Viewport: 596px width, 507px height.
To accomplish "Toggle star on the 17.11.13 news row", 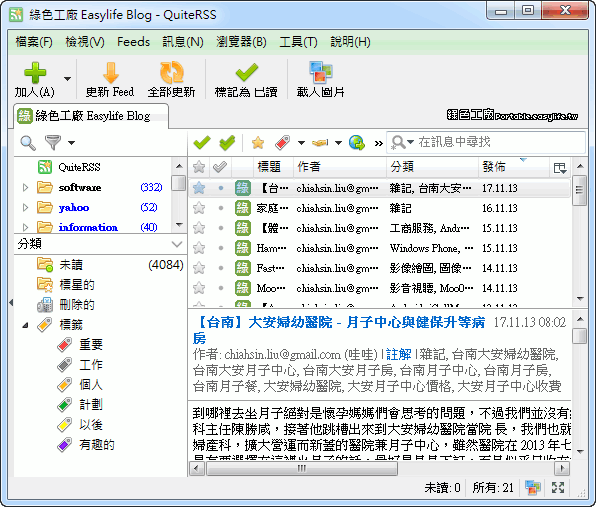I will tap(199, 188).
